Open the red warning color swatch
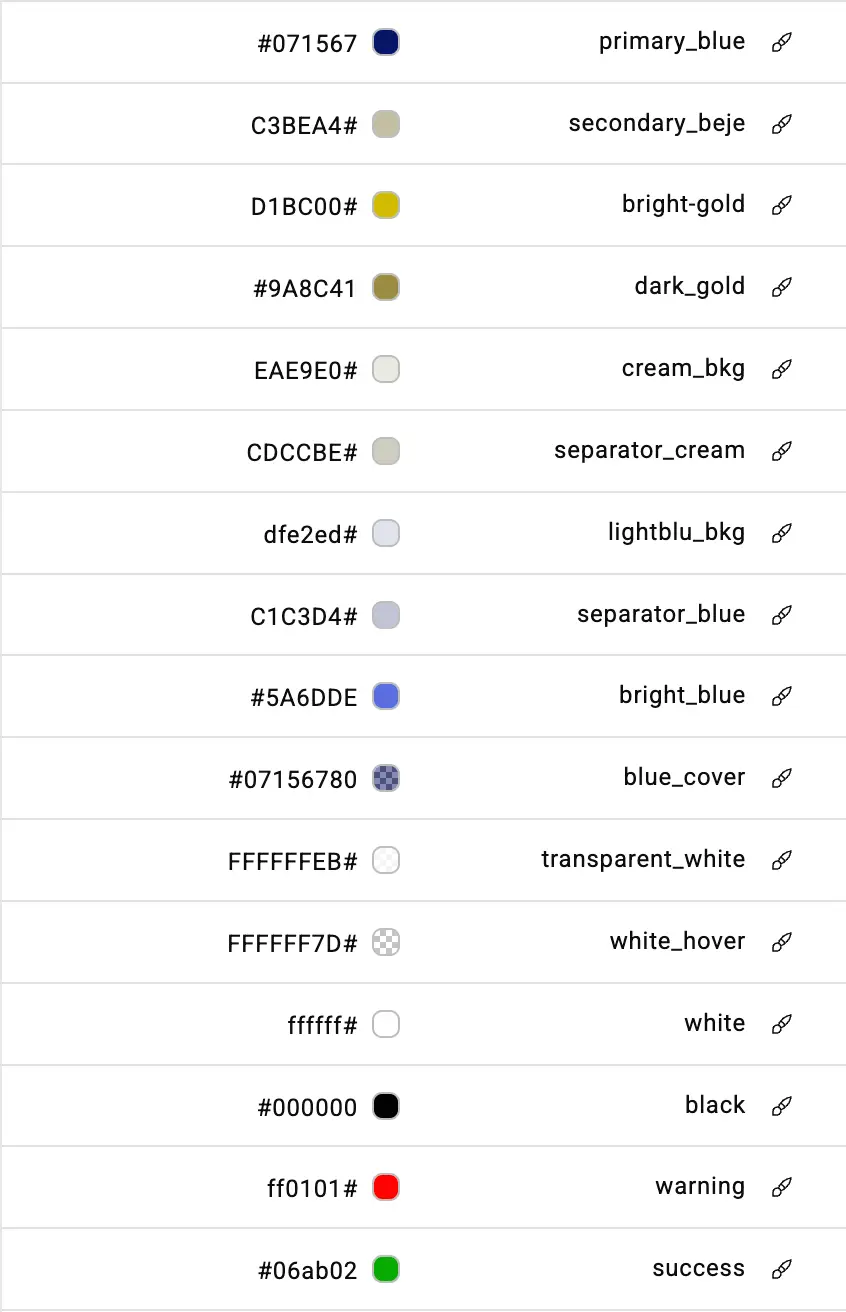 pos(386,1188)
